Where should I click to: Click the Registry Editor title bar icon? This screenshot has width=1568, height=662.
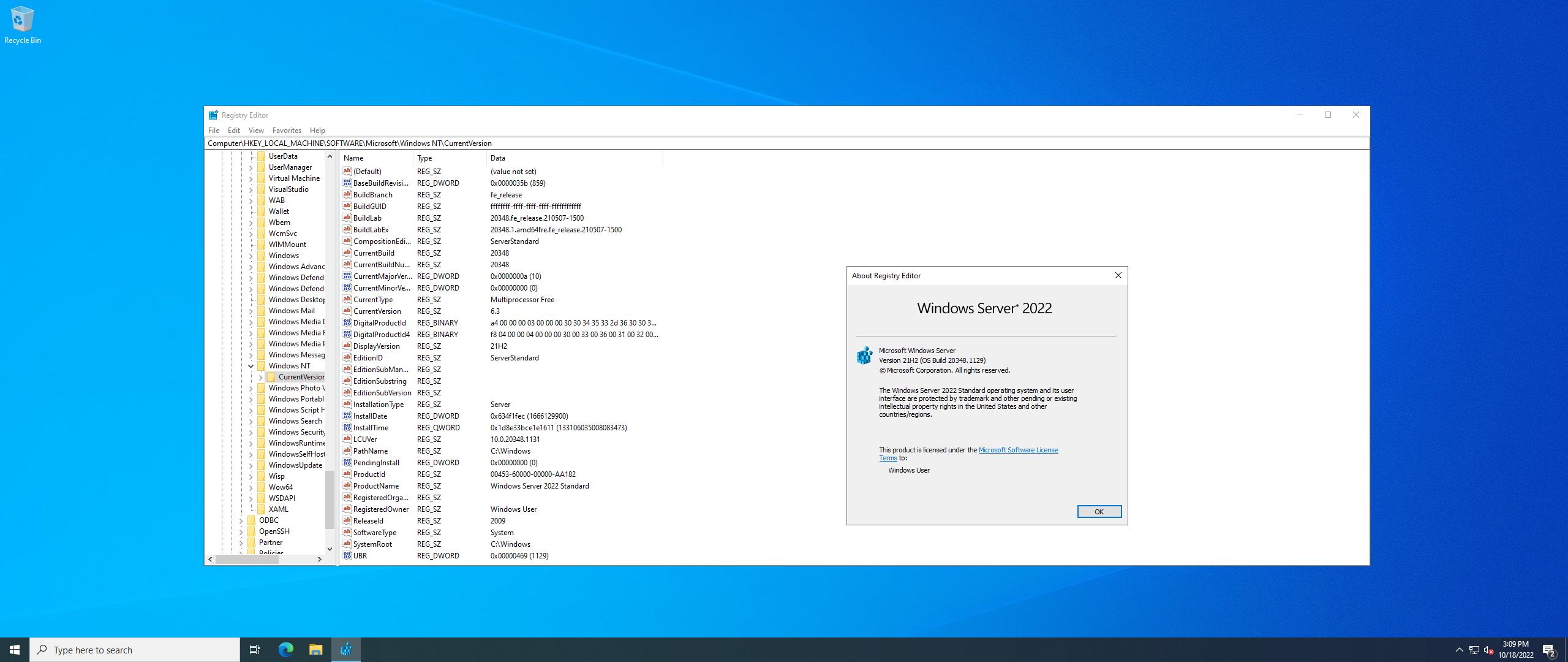click(x=213, y=115)
